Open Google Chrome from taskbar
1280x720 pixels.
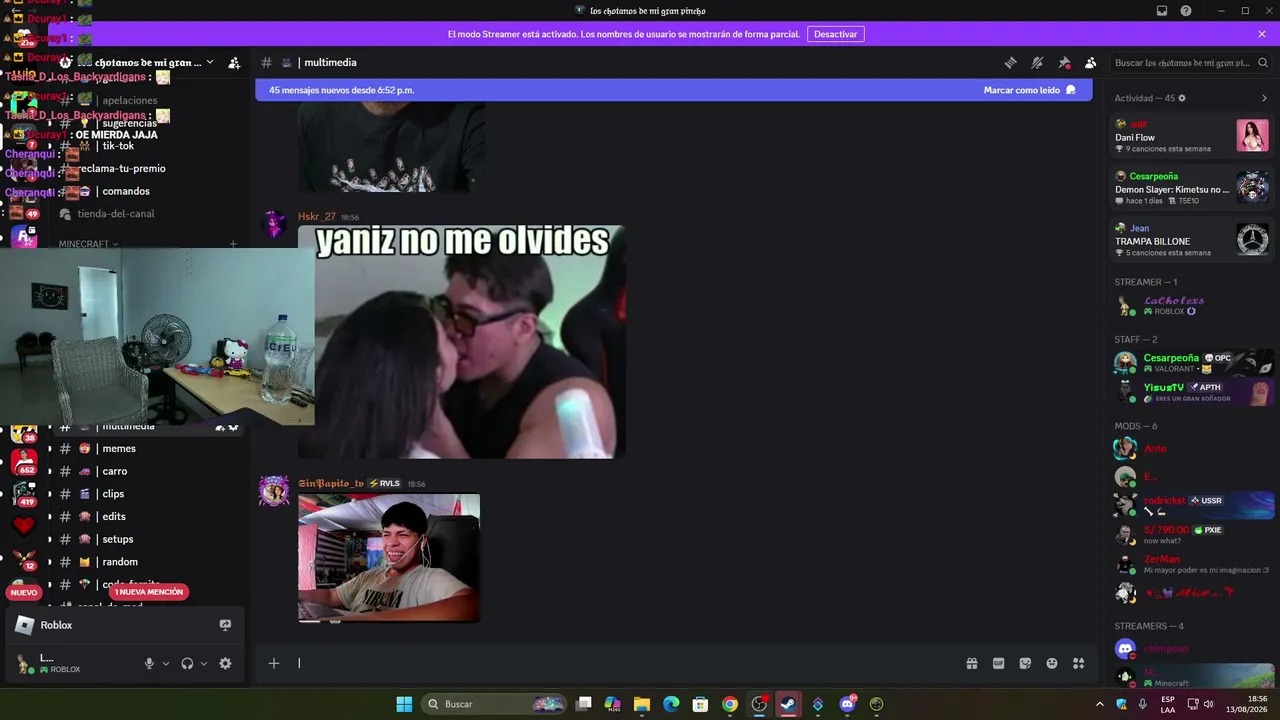[730, 704]
